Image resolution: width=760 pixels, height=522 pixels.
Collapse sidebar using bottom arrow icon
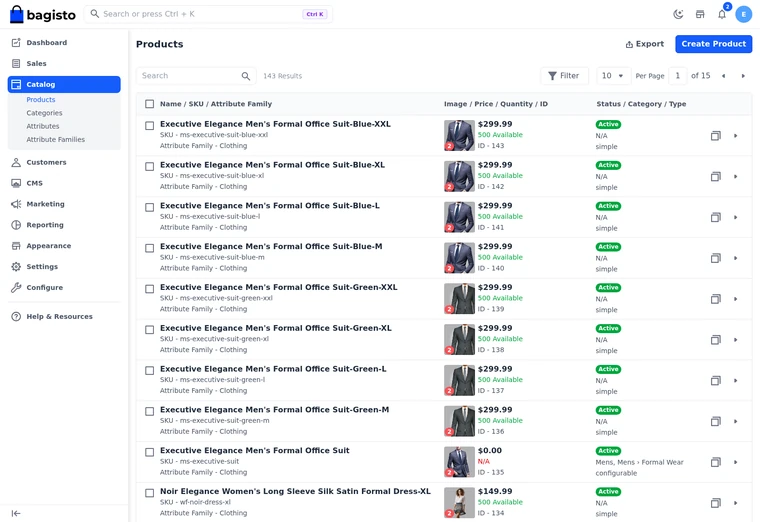click(16, 513)
